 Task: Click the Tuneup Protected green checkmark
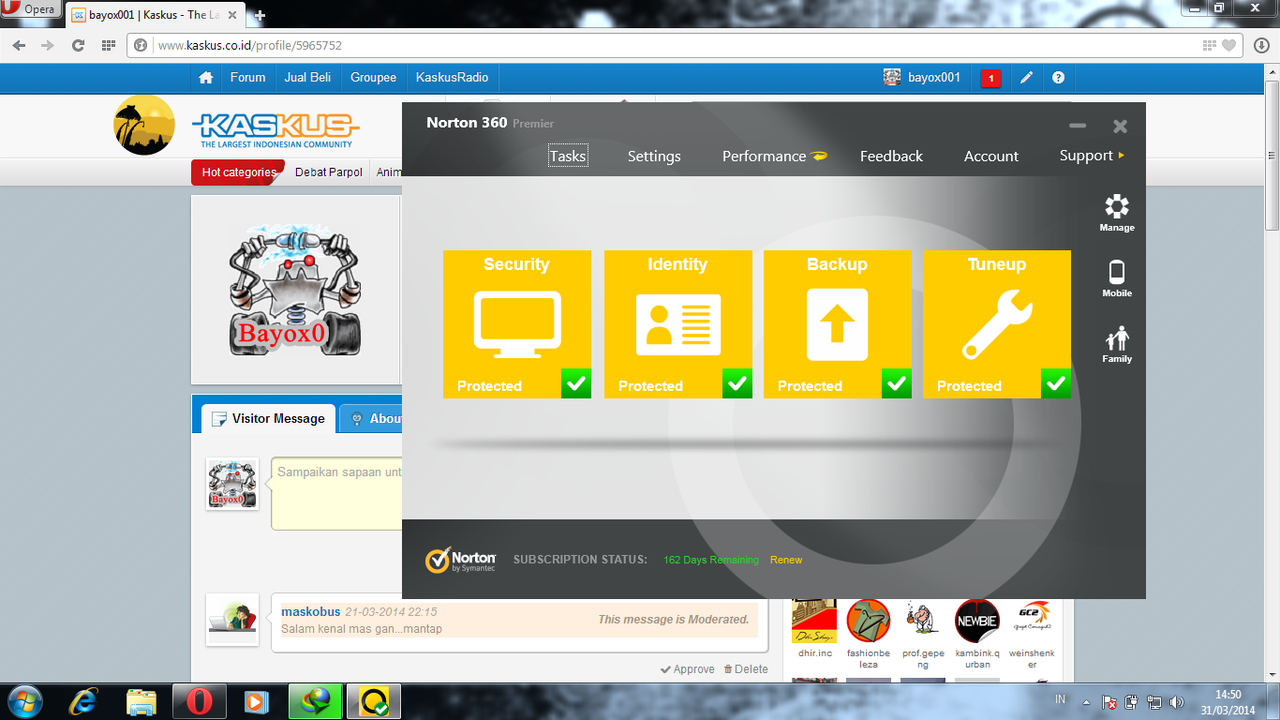point(1056,383)
